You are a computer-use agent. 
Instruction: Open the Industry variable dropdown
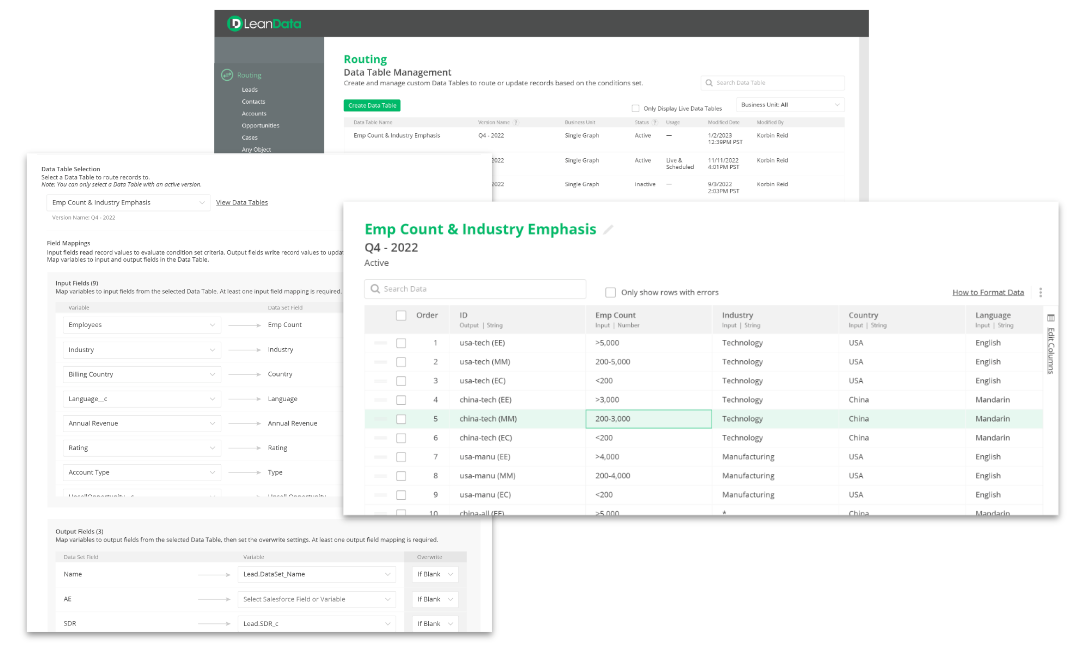coord(142,349)
